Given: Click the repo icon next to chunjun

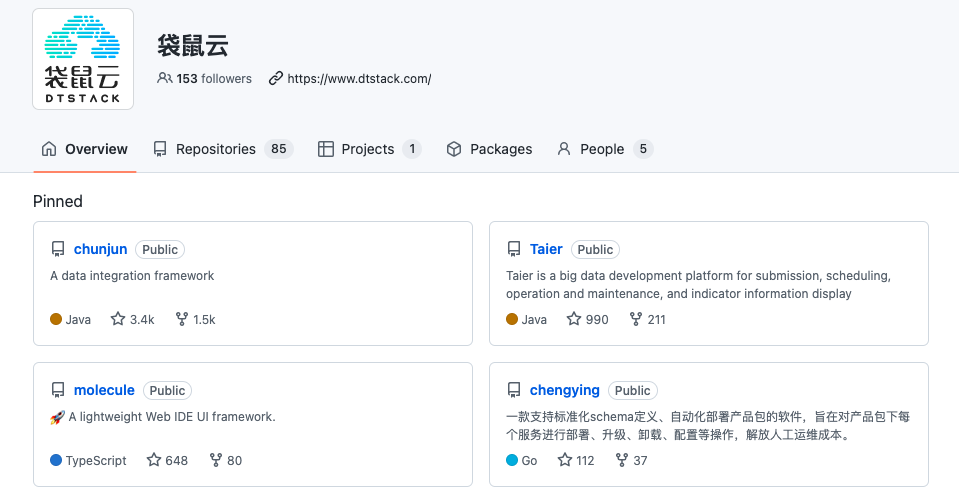Looking at the screenshot, I should coord(57,249).
